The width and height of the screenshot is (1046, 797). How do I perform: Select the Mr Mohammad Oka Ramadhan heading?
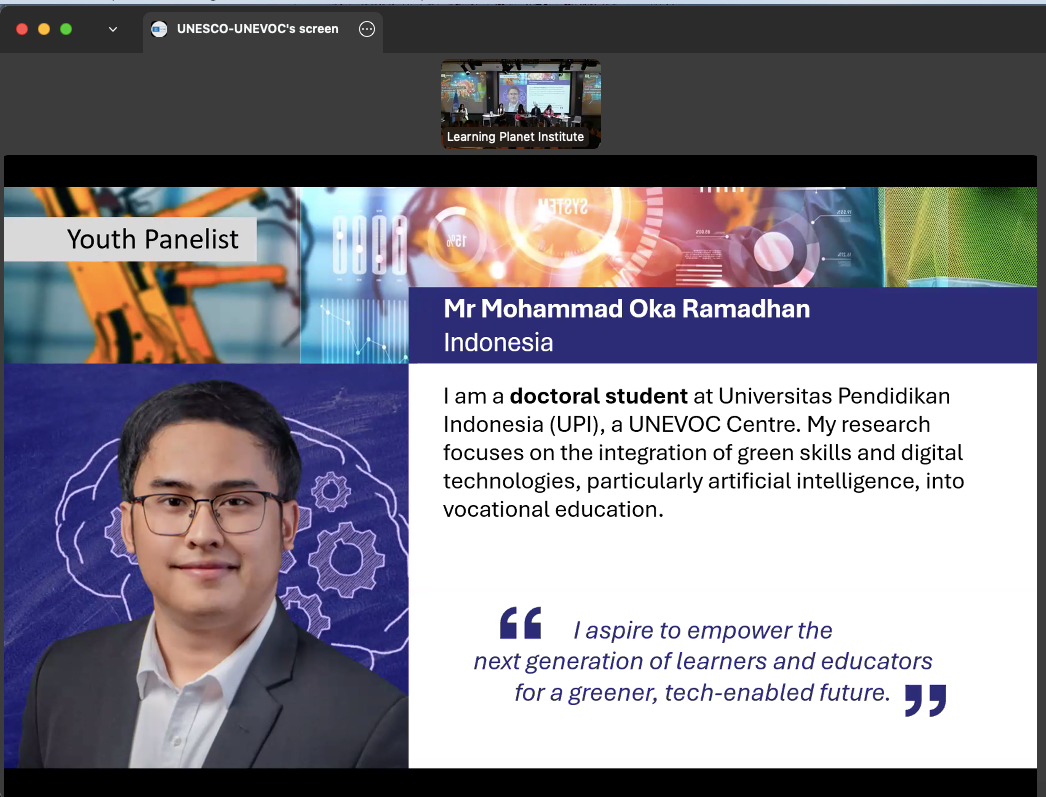626,309
